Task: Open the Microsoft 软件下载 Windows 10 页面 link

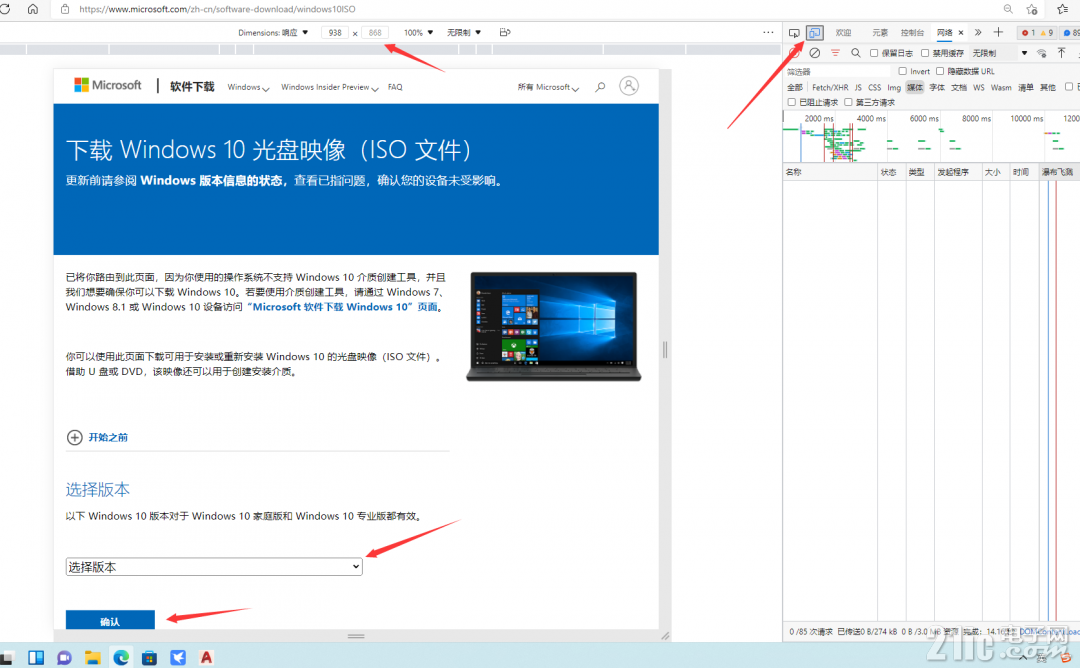Action: coord(342,307)
